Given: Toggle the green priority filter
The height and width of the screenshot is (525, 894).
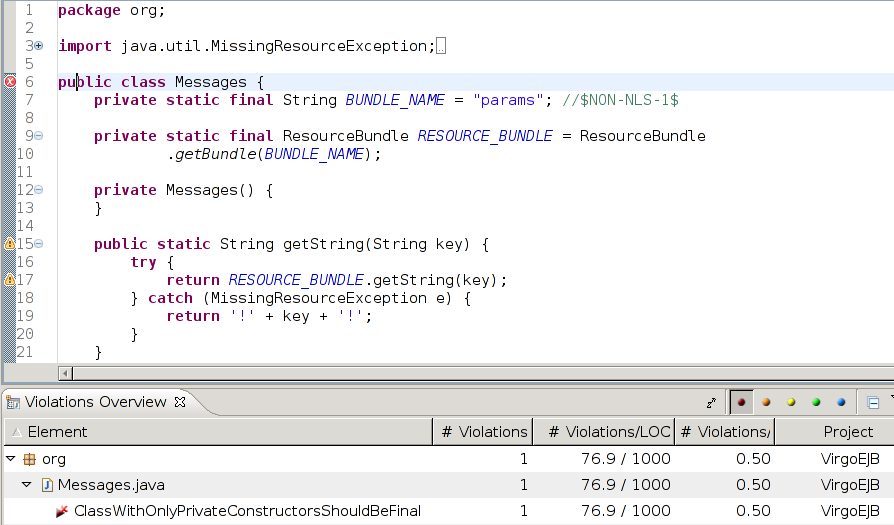Looking at the screenshot, I should point(816,403).
